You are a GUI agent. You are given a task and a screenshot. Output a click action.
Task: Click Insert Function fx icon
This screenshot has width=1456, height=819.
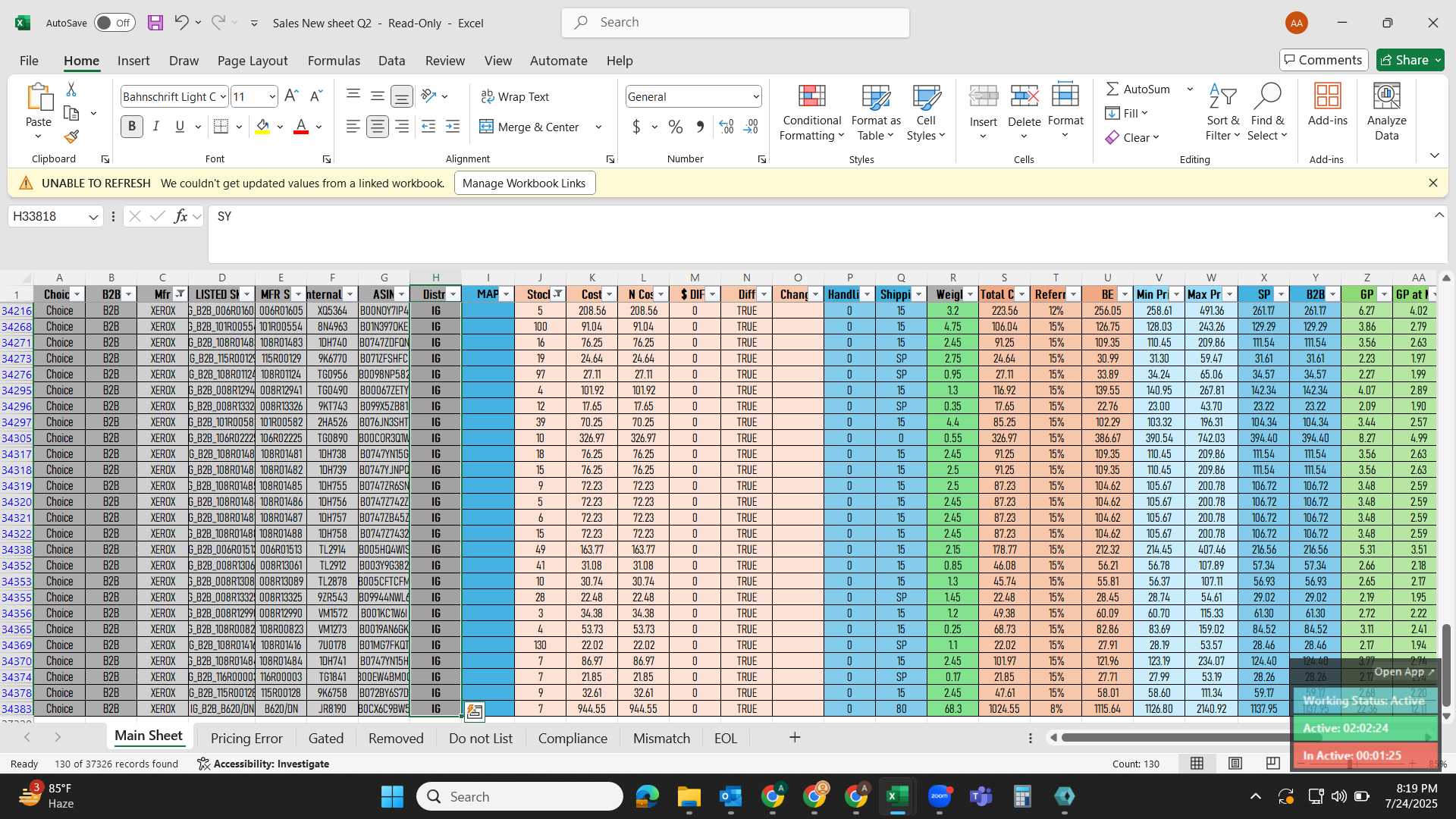click(x=180, y=216)
